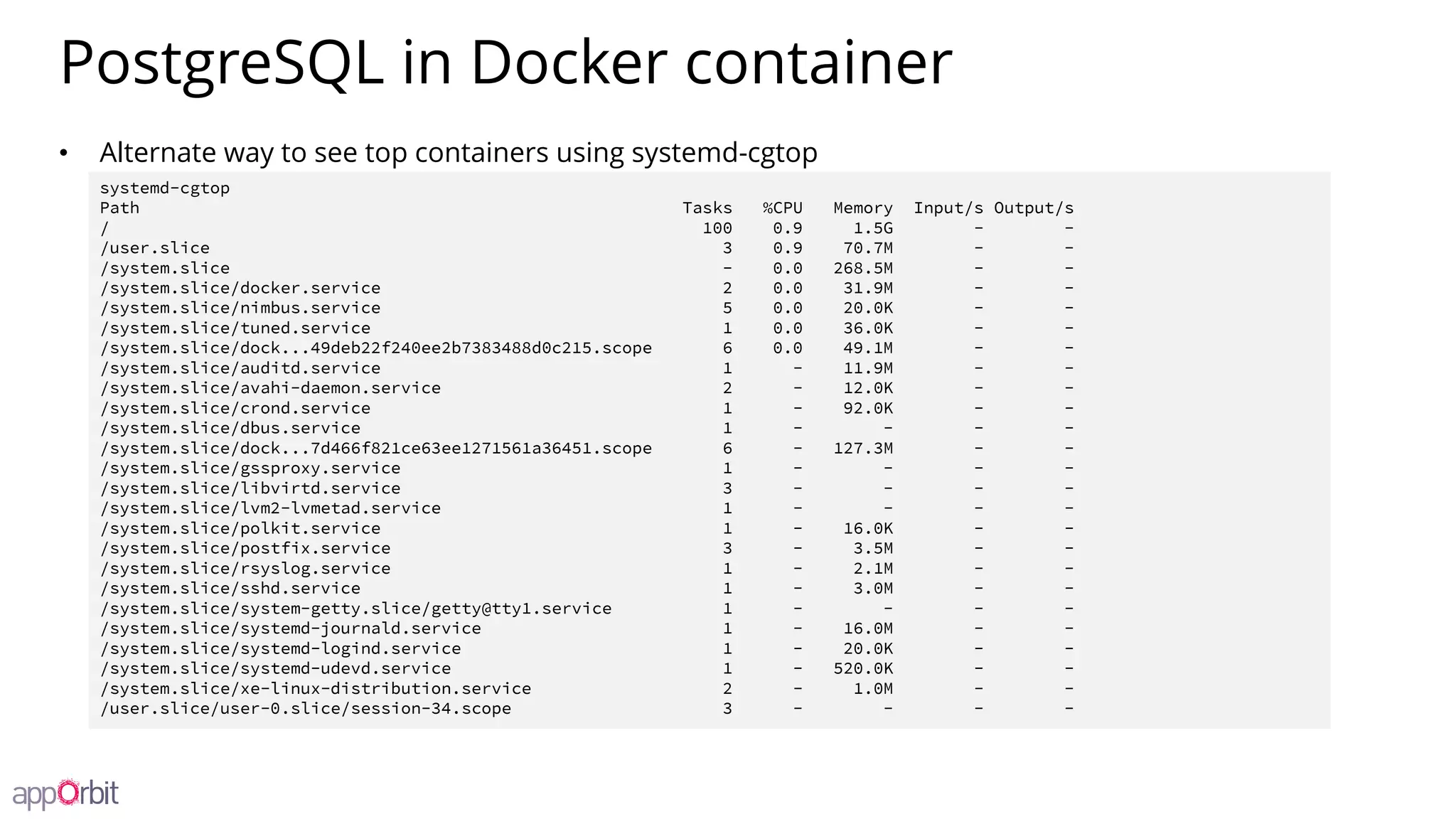Click the Tasks column header

[707, 208]
